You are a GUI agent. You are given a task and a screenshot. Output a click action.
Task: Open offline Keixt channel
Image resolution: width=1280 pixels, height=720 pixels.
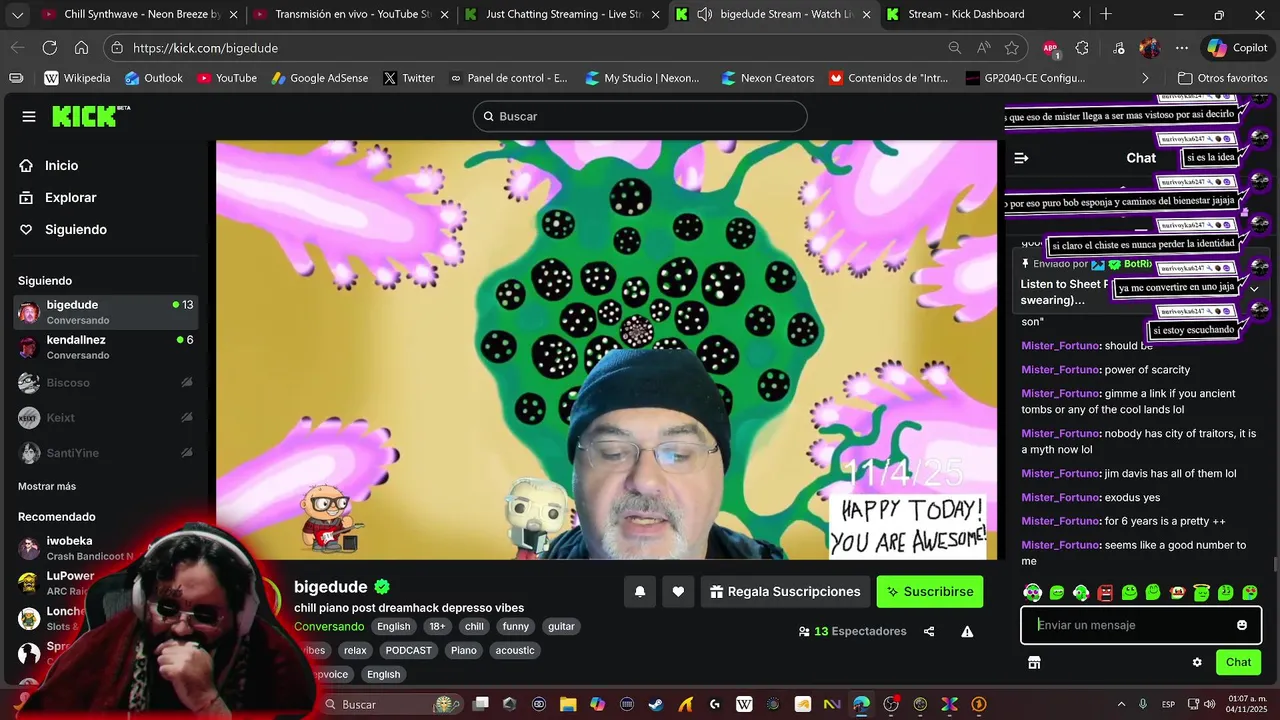pyautogui.click(x=106, y=418)
